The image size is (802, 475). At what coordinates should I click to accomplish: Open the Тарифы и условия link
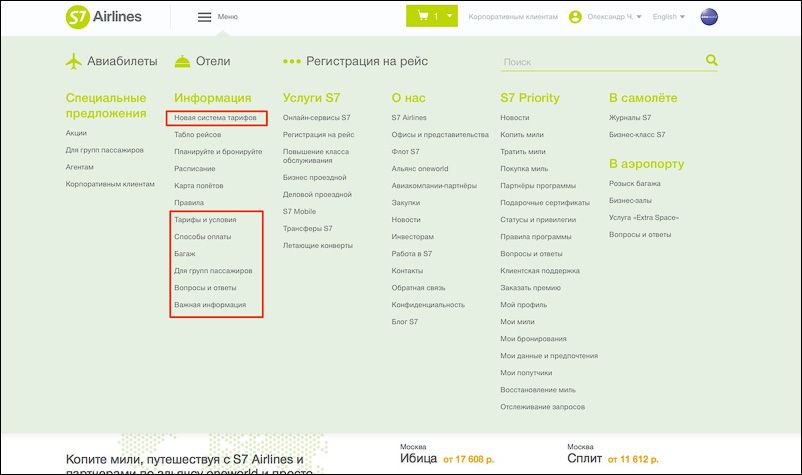point(205,220)
